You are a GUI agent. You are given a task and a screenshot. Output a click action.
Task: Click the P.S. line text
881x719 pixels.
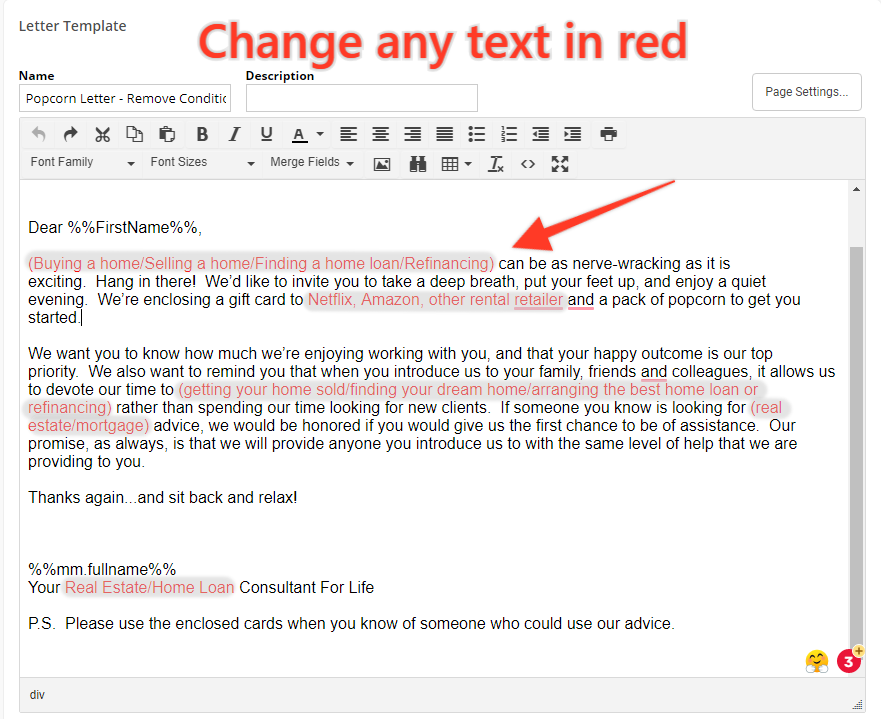click(351, 624)
